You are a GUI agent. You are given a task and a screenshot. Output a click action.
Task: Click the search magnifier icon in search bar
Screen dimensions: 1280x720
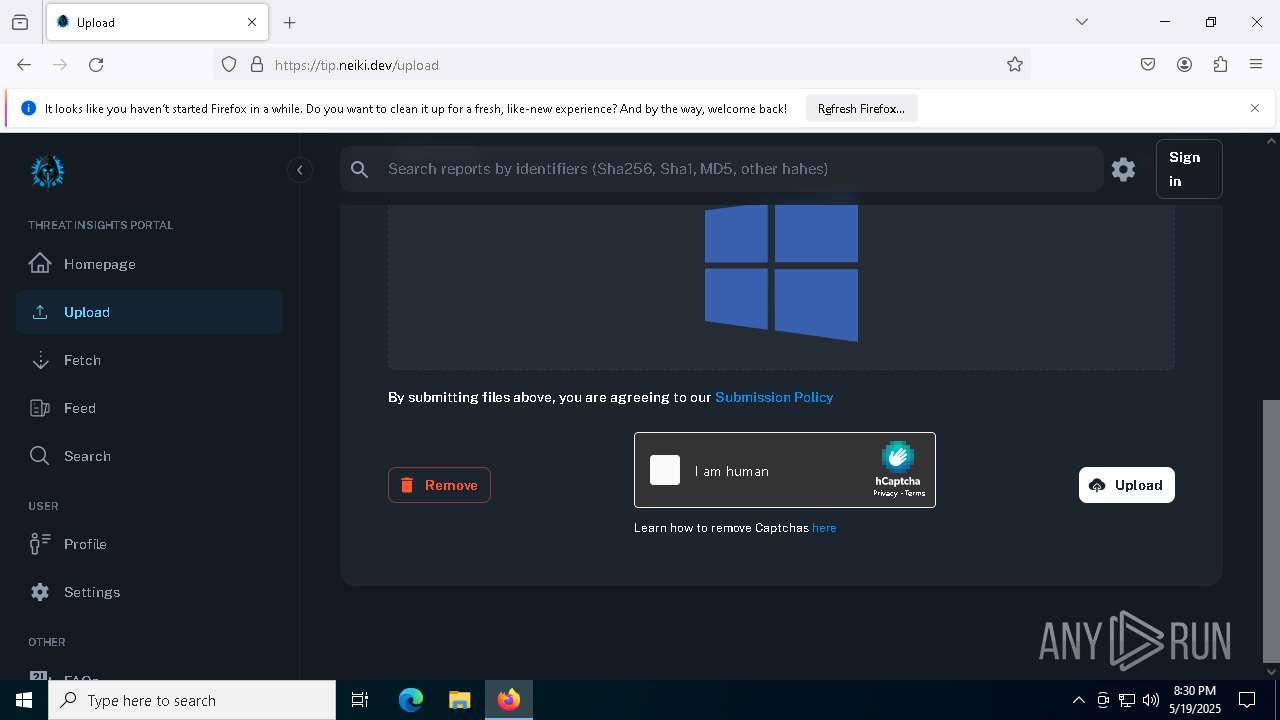[x=360, y=170]
